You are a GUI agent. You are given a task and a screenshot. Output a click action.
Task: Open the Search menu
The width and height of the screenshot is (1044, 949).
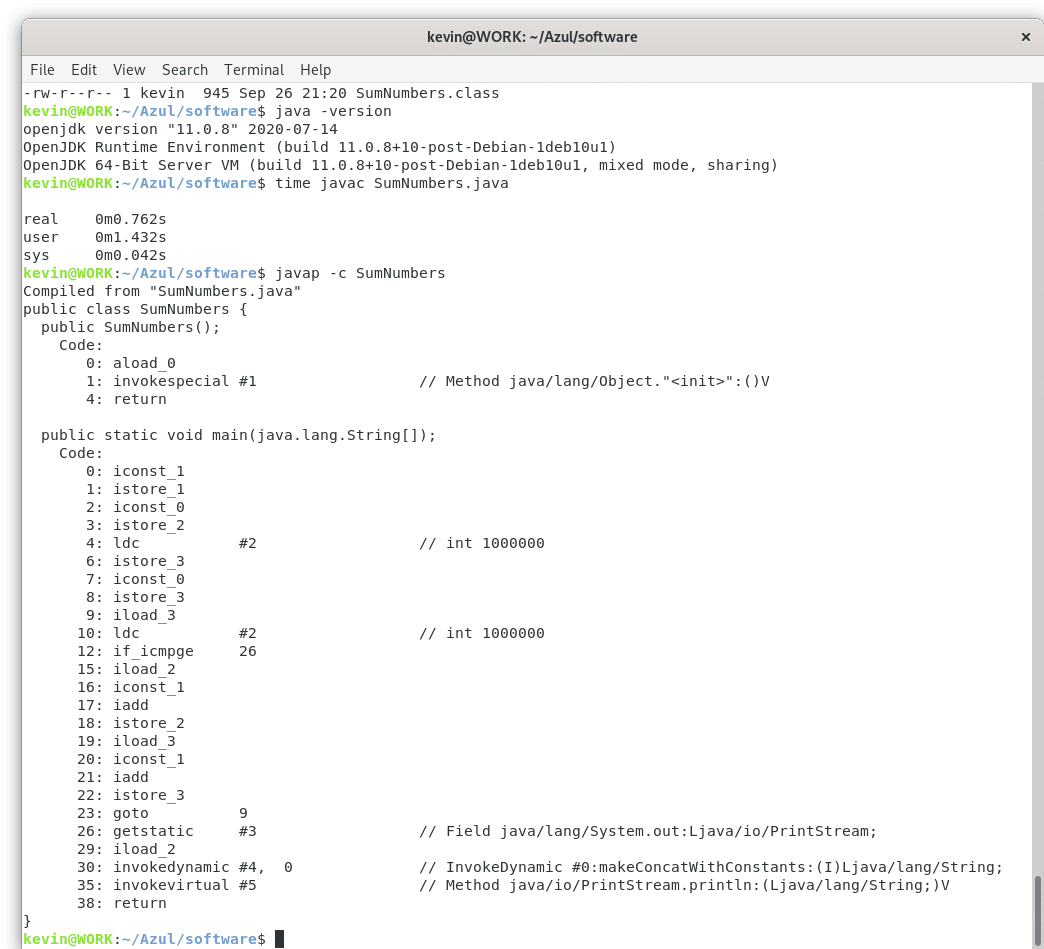[x=184, y=70]
